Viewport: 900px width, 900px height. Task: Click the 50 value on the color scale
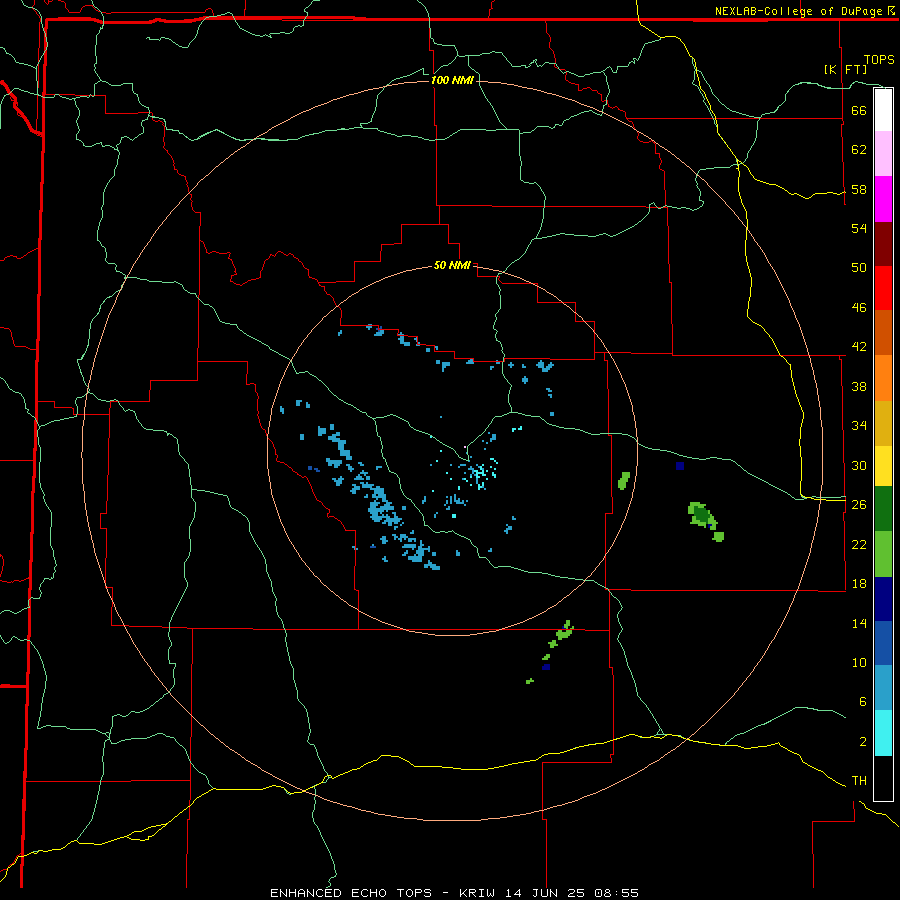point(859,267)
